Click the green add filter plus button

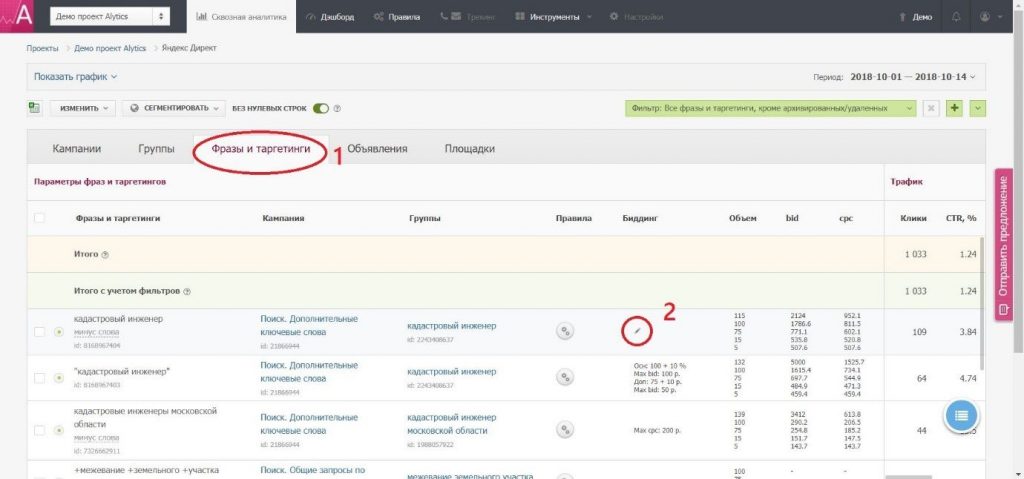[x=955, y=108]
